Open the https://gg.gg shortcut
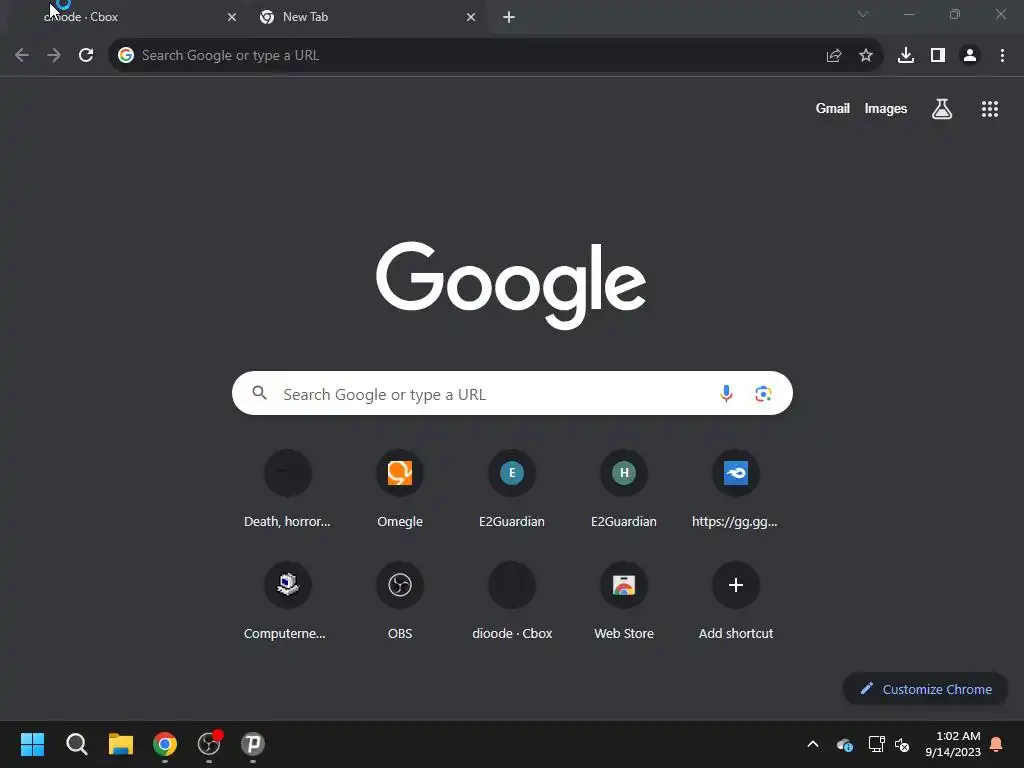This screenshot has height=768, width=1024. tap(735, 488)
